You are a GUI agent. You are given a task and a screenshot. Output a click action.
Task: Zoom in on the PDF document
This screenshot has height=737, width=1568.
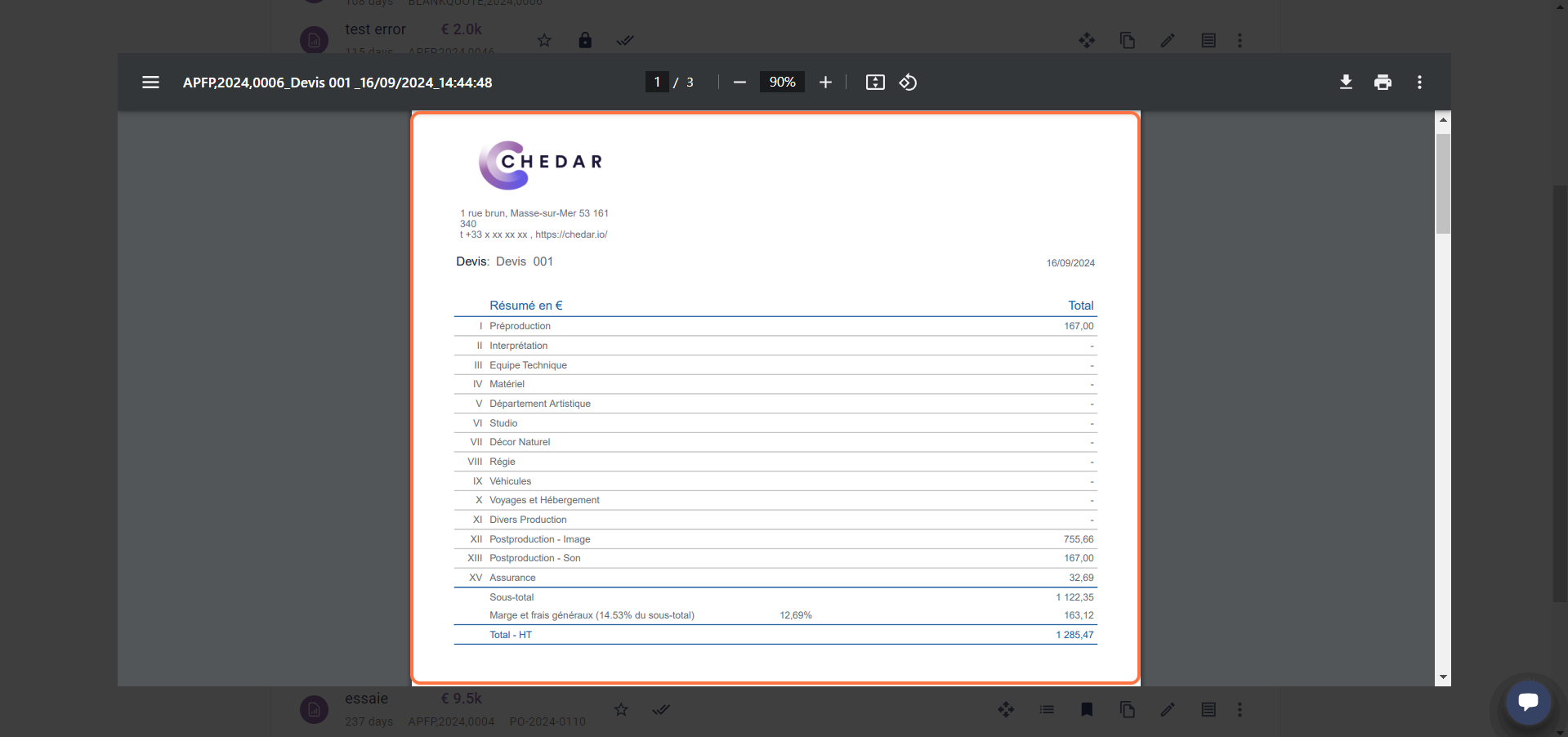[x=825, y=83]
